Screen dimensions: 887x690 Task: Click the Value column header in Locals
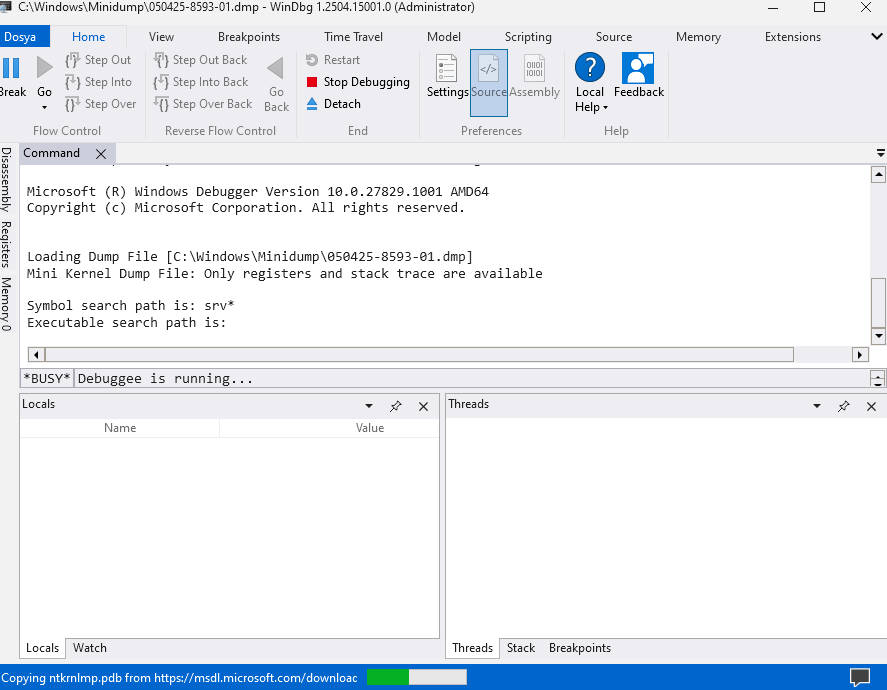(x=369, y=428)
